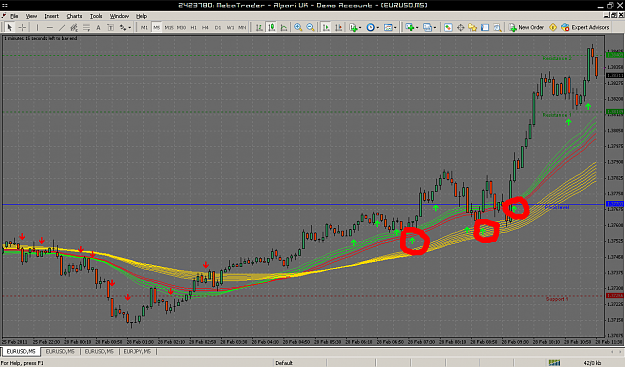Screen dimensions: 625x367
Task: Toggle chart auto scroll
Action: coord(326,27)
